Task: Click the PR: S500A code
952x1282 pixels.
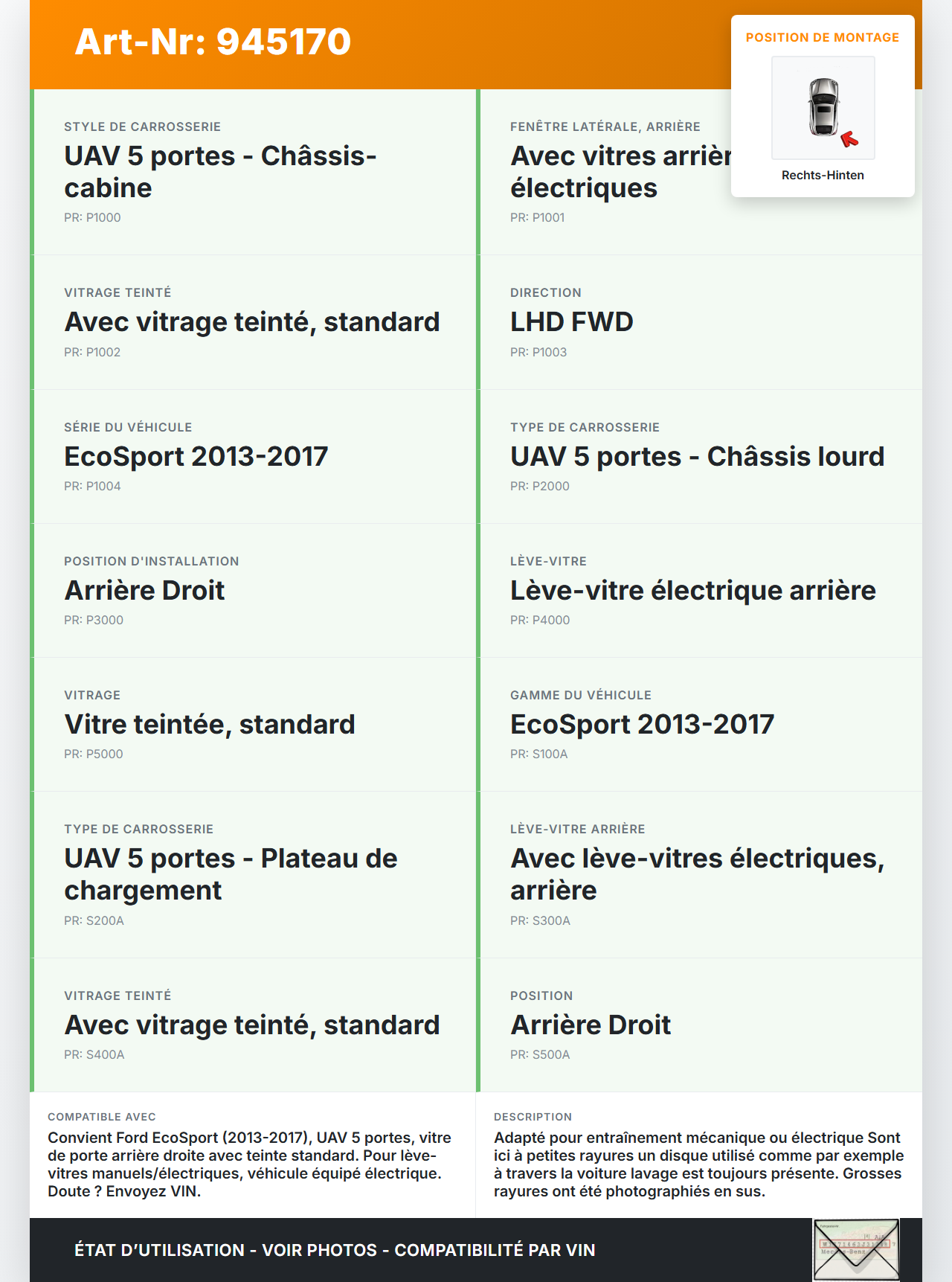Action: [x=540, y=1054]
